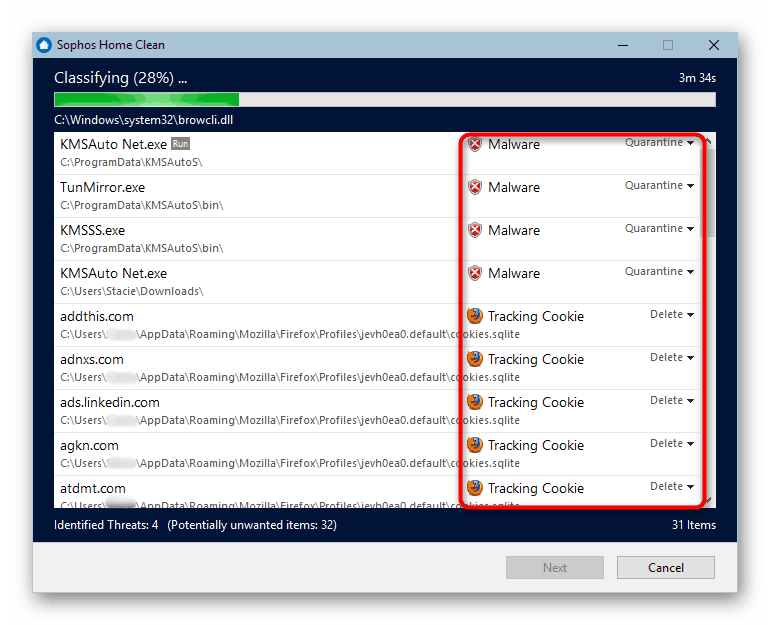770x625 pixels.
Task: Select the agkn.com entry name
Action: pos(89,446)
